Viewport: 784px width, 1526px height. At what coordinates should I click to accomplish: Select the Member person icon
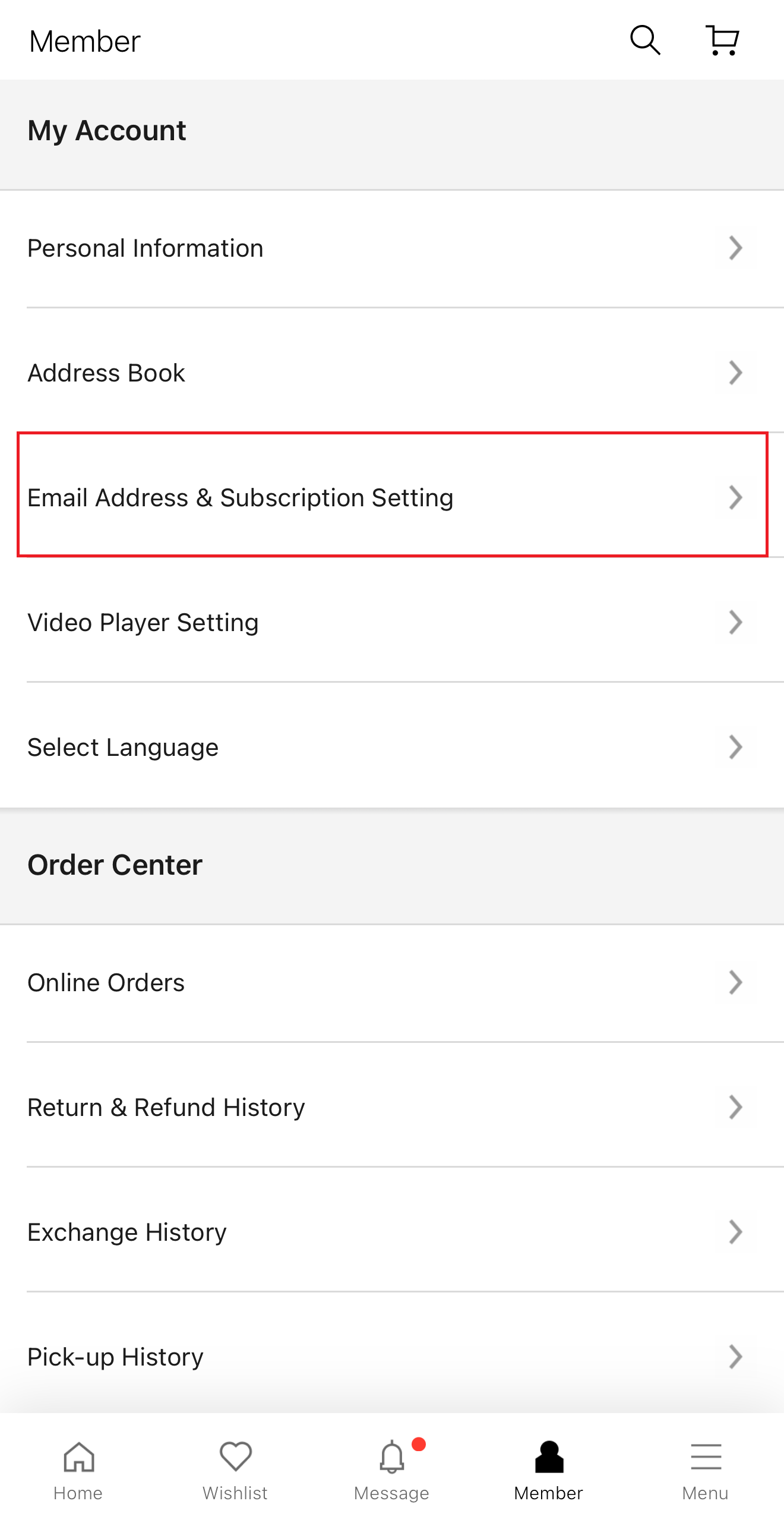(x=549, y=1457)
